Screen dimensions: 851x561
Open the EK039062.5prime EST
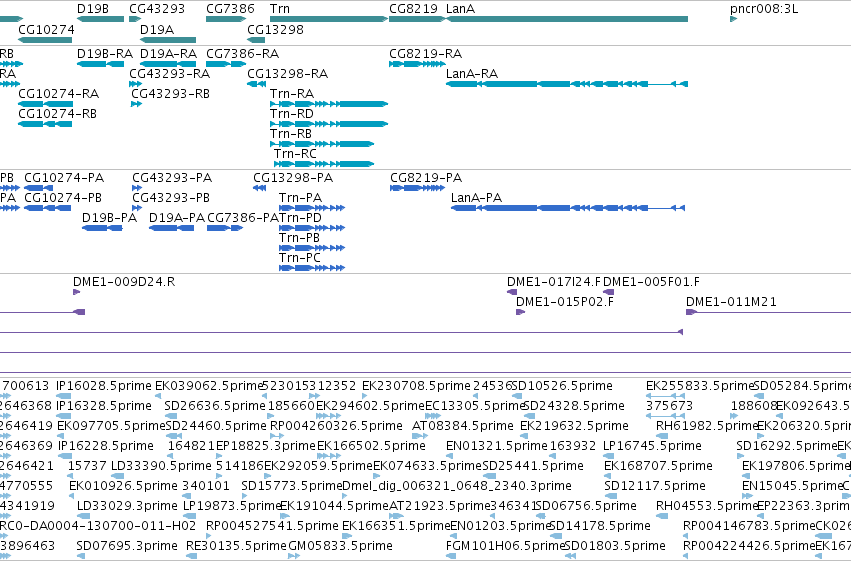coord(158,396)
